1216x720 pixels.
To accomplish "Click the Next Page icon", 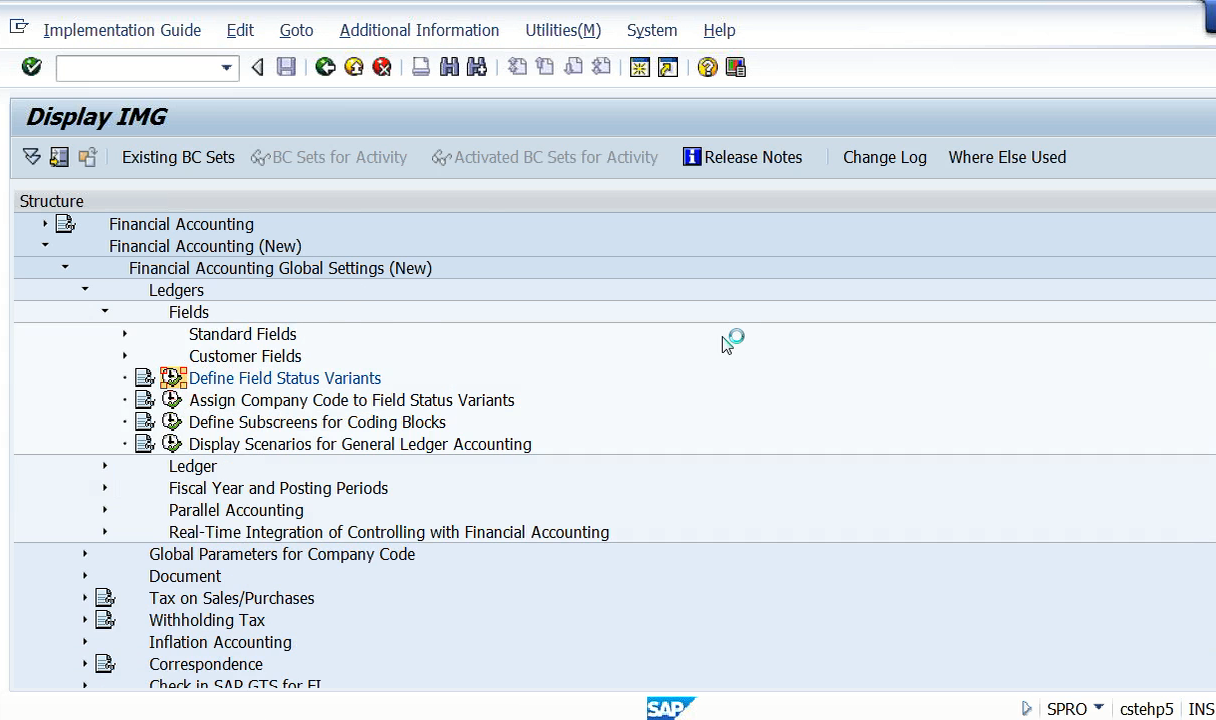I will point(573,67).
